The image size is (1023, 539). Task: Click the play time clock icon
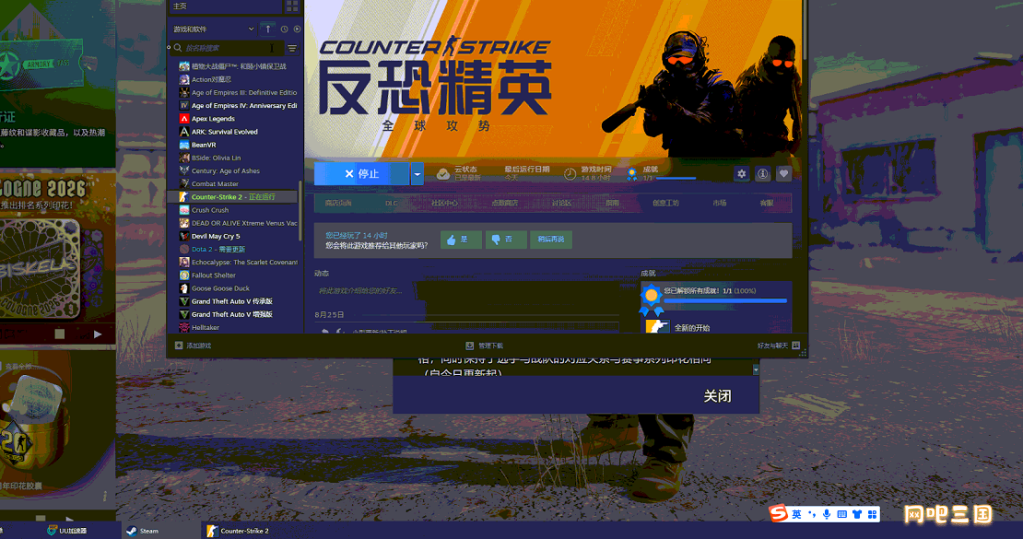[x=570, y=174]
